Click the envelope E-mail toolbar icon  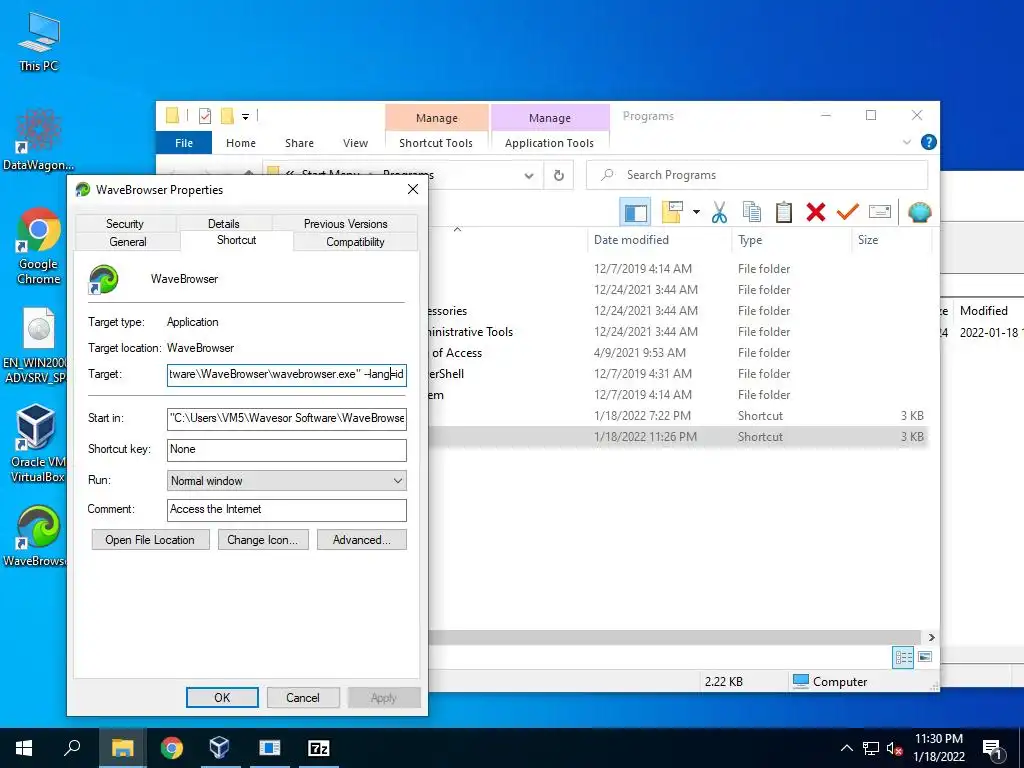pos(880,212)
